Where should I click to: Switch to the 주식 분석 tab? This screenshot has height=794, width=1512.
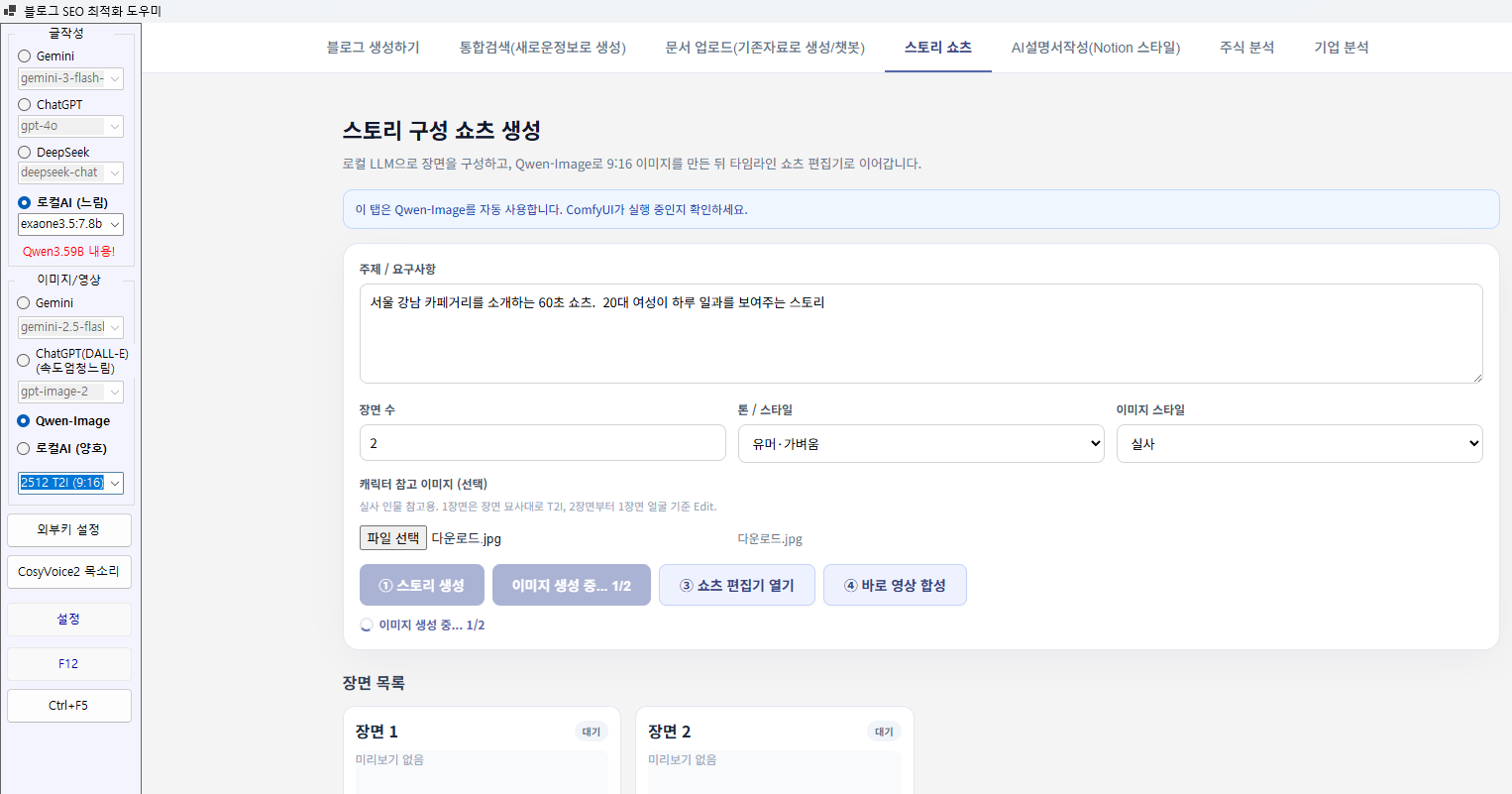[x=1246, y=48]
